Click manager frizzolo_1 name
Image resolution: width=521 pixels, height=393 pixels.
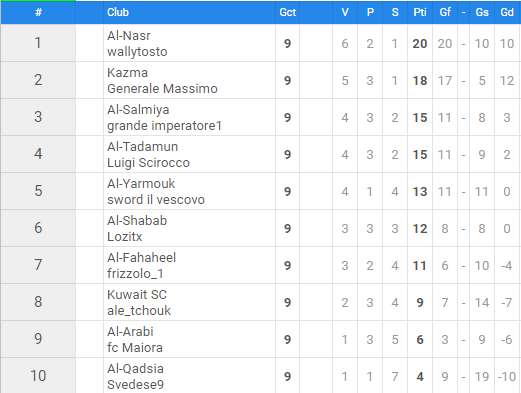click(x=135, y=274)
